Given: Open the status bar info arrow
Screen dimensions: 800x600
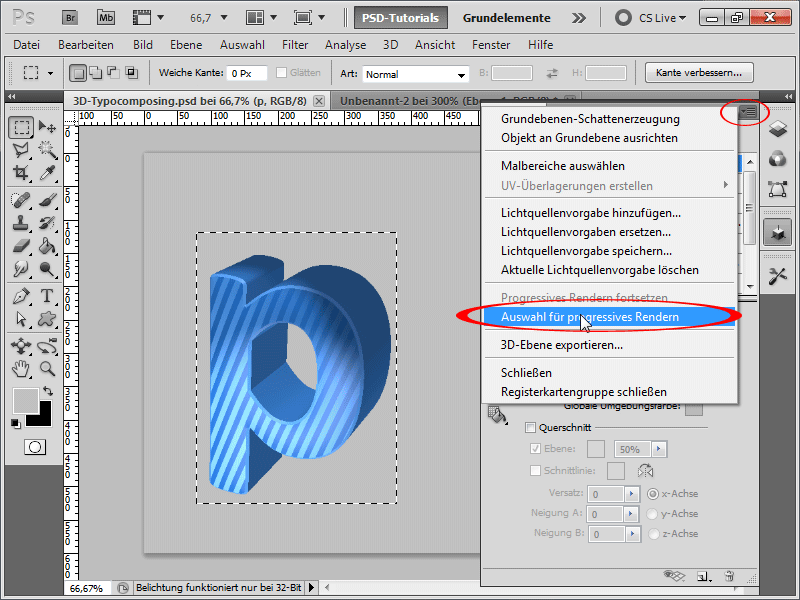Looking at the screenshot, I should (x=311, y=588).
